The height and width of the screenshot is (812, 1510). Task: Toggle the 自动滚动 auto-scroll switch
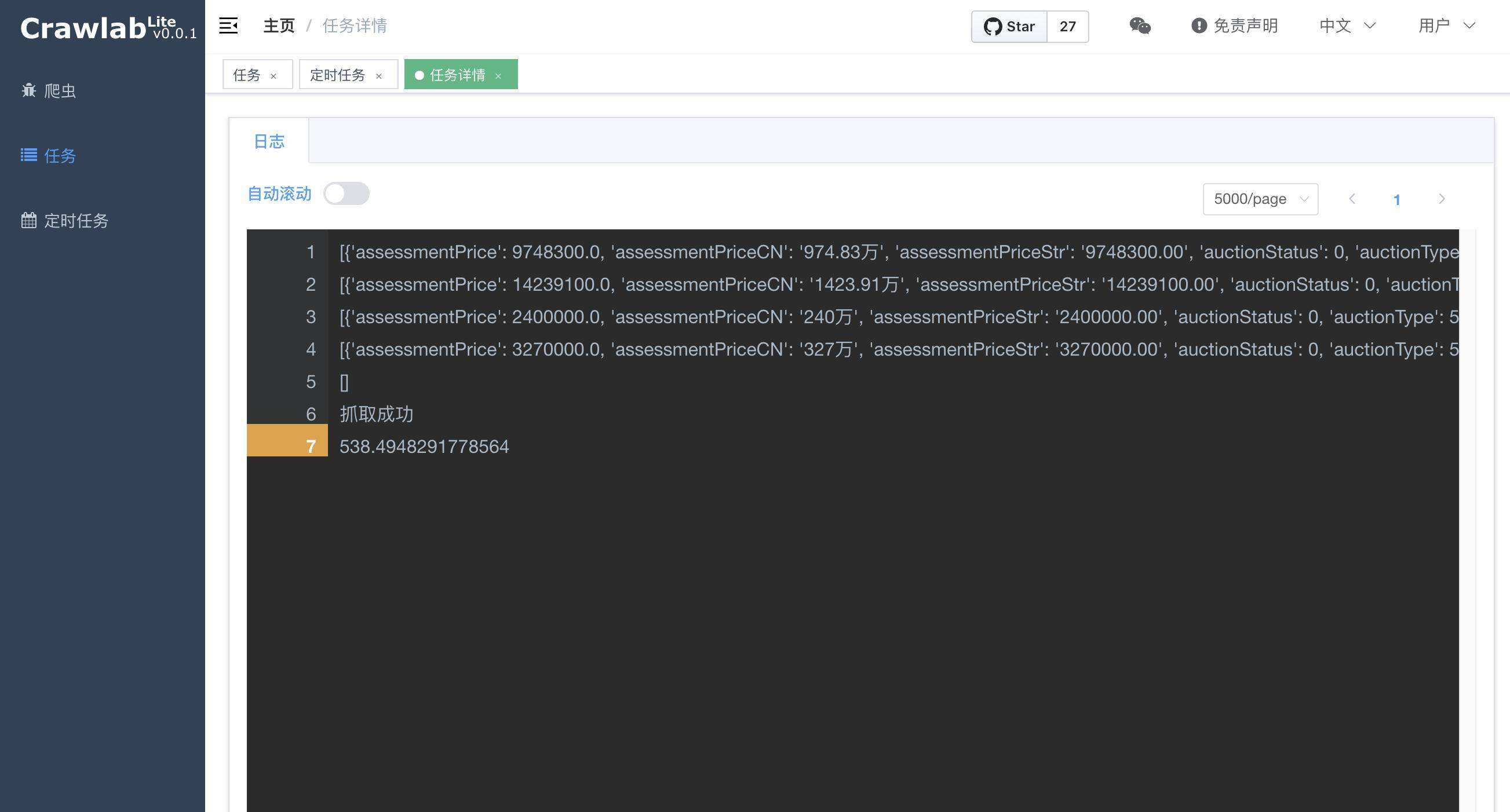click(x=347, y=193)
